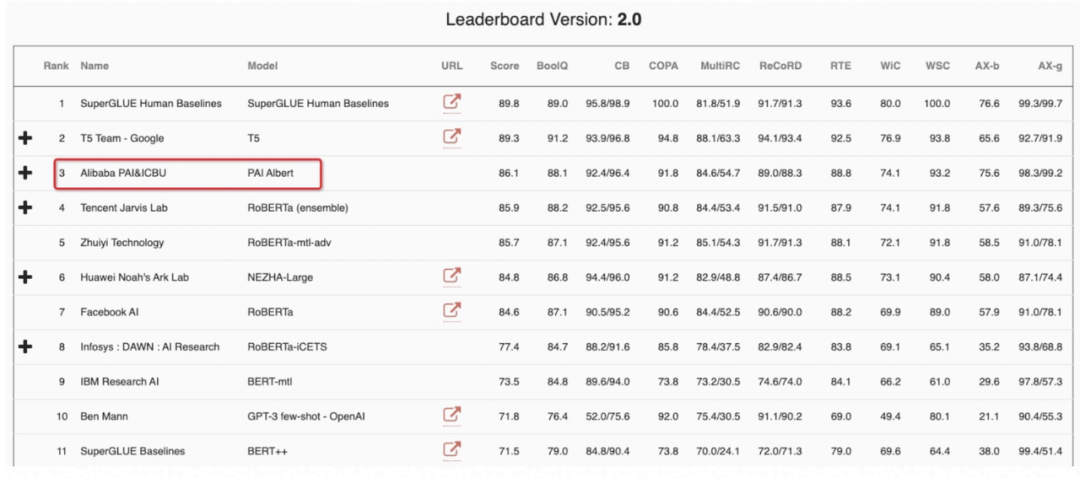
Task: Click IBM AX-g value 97.8/57.3
Action: (x=1040, y=381)
